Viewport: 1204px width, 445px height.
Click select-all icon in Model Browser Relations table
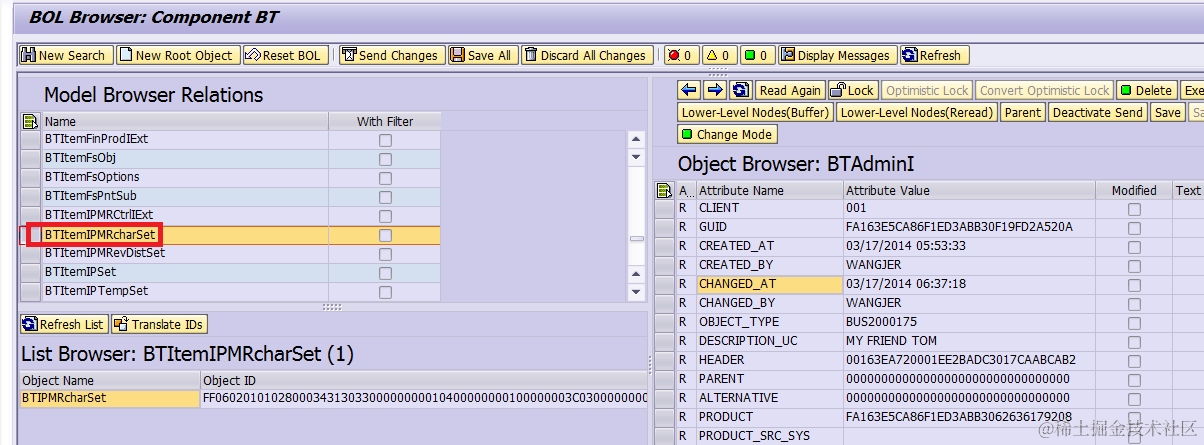[30, 121]
